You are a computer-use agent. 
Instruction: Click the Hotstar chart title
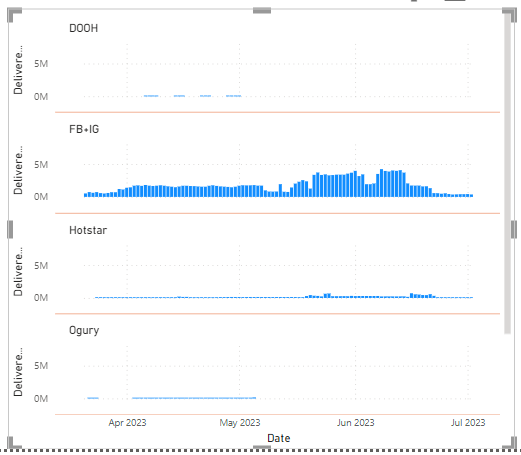click(88, 230)
